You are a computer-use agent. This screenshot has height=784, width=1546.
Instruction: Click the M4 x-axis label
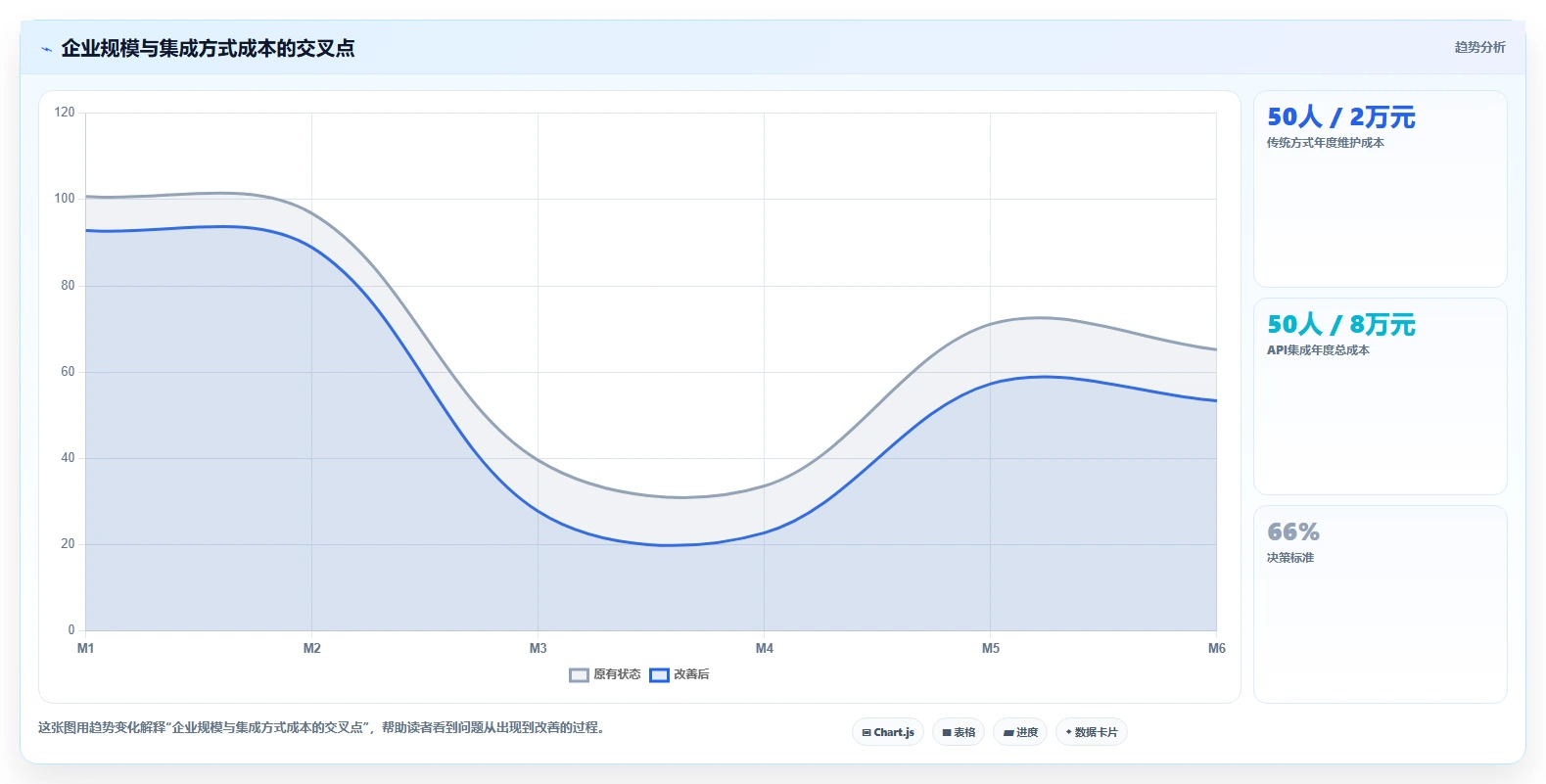pyautogui.click(x=765, y=648)
